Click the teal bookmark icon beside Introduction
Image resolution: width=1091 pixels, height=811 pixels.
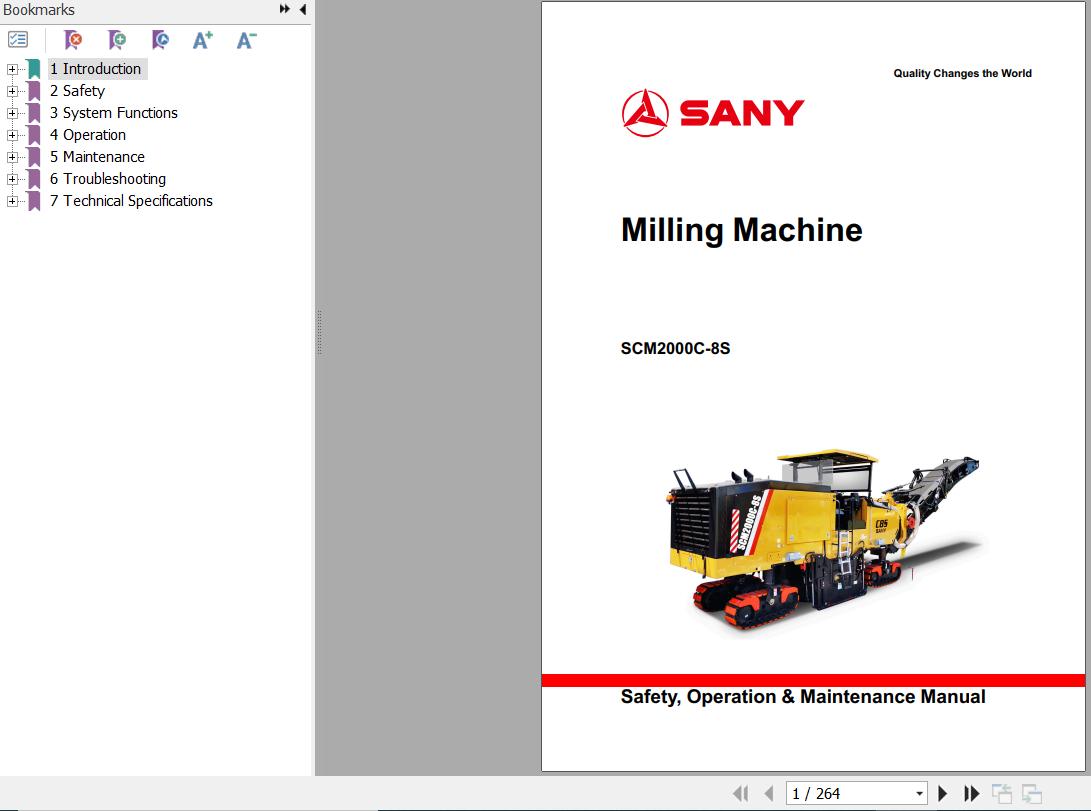click(x=33, y=69)
